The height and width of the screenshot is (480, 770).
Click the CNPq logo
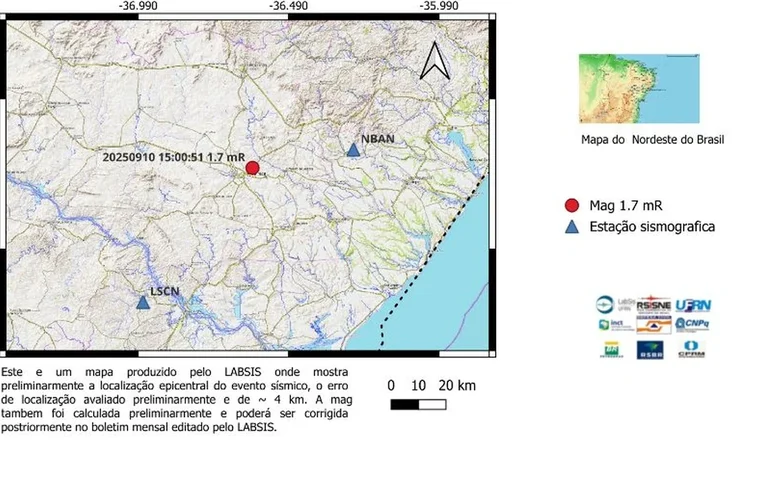point(692,324)
